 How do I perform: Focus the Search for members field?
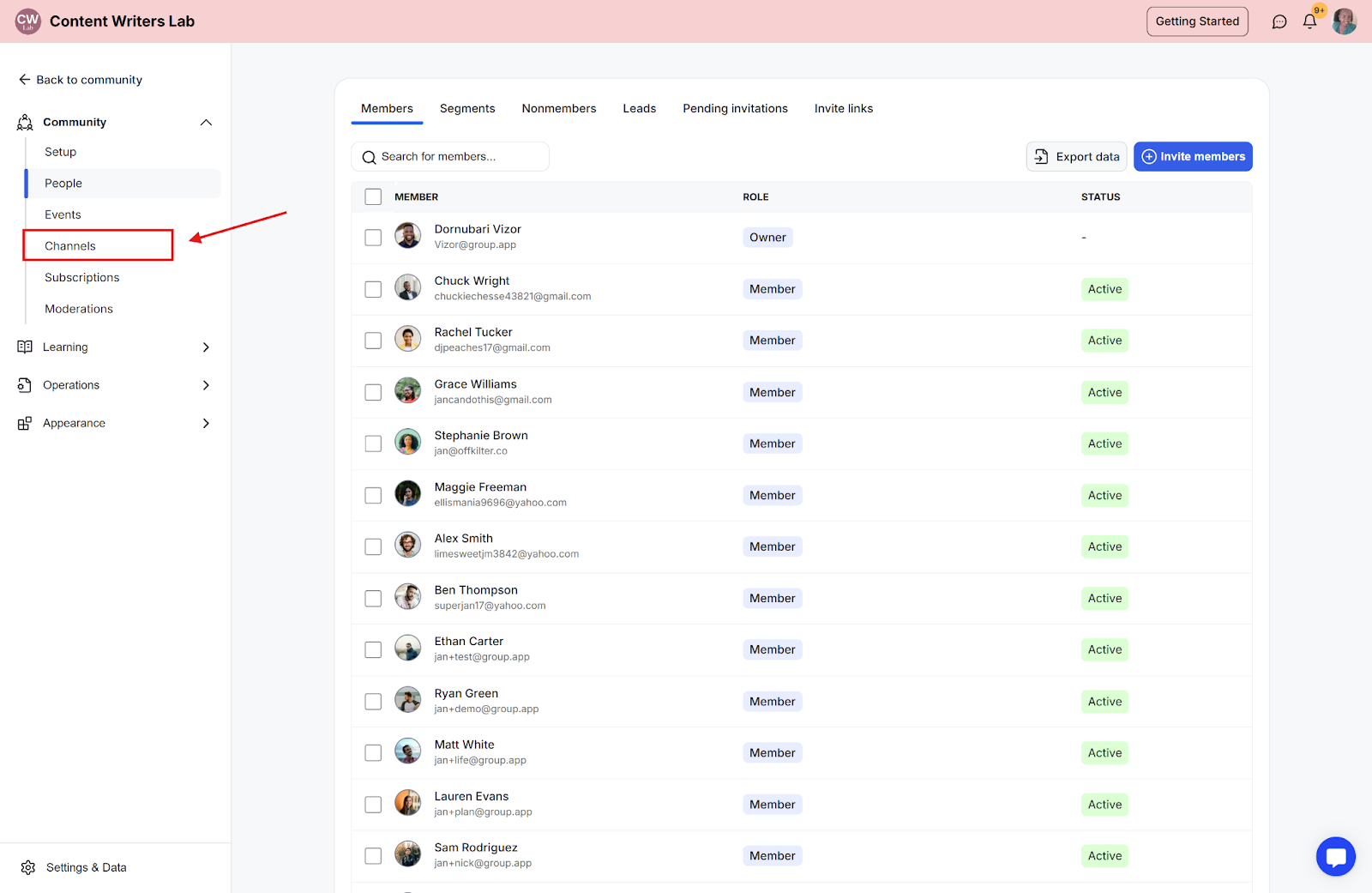click(x=450, y=156)
